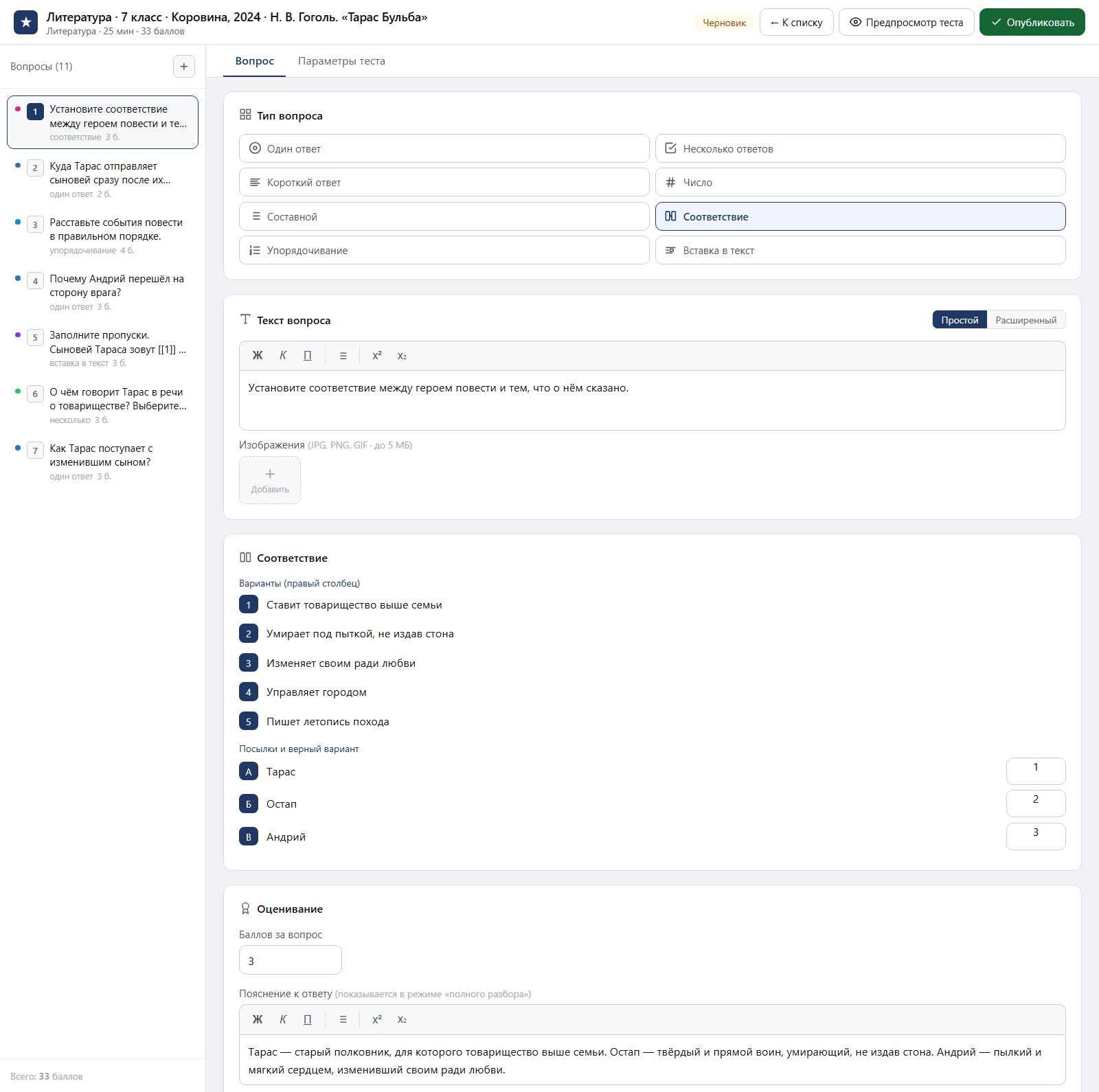Edit 'Баллов за вопрос' points field
This screenshot has height=1092, width=1099.
coord(290,960)
